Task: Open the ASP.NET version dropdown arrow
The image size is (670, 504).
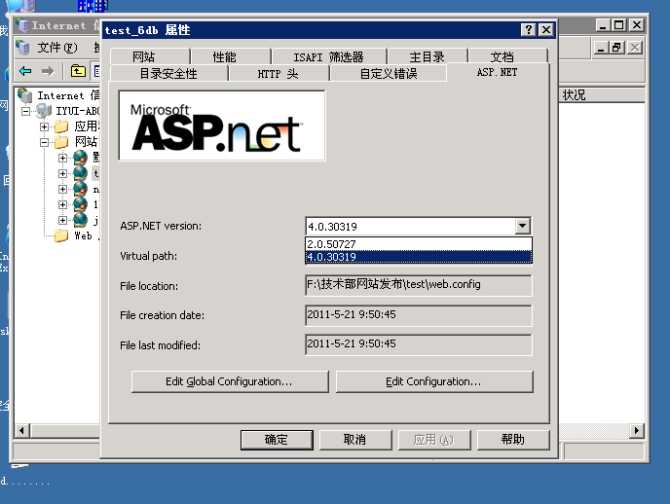Action: [x=523, y=226]
